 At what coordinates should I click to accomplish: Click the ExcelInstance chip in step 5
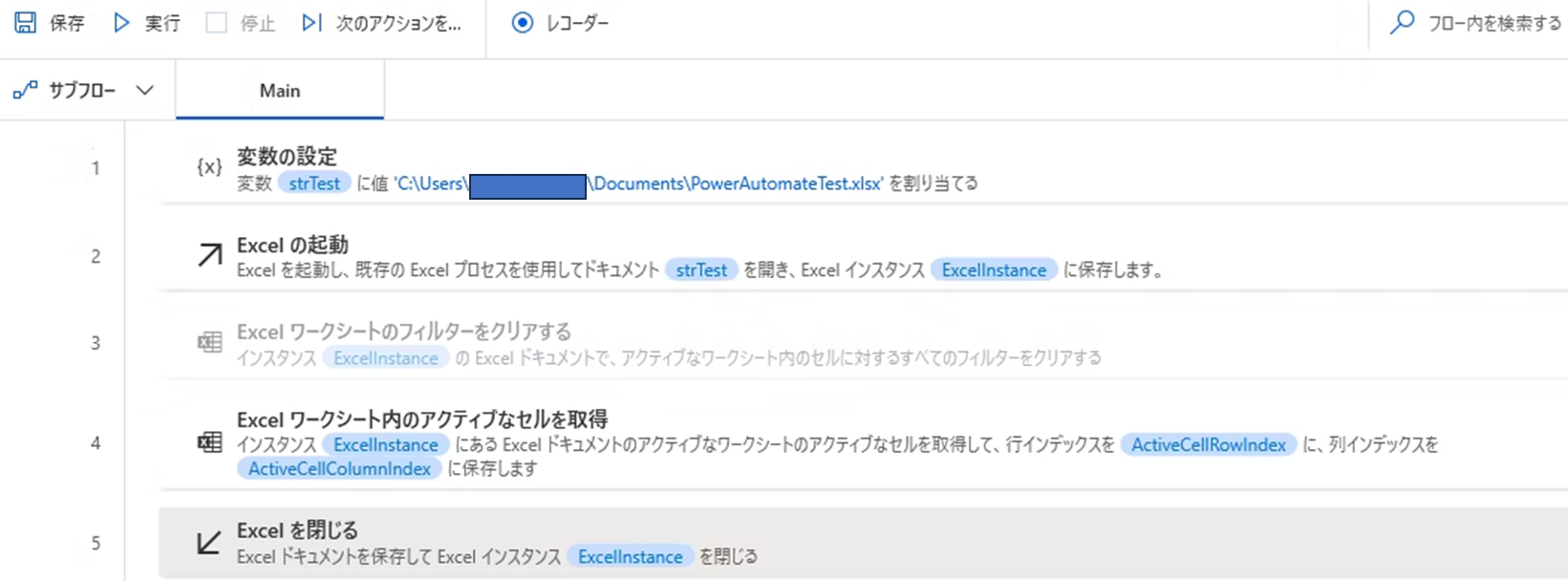coord(630,557)
